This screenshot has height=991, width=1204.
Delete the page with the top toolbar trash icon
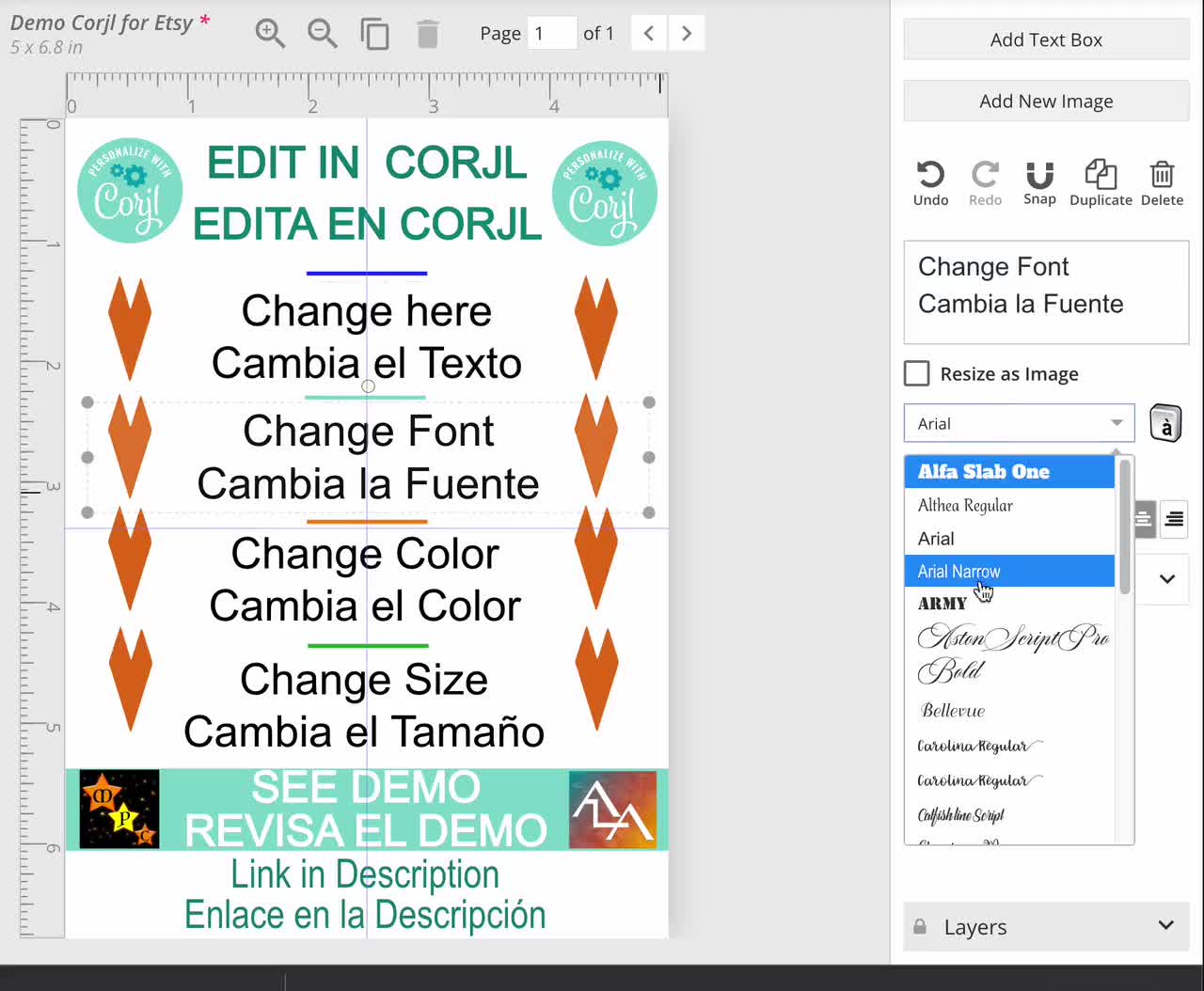tap(427, 34)
